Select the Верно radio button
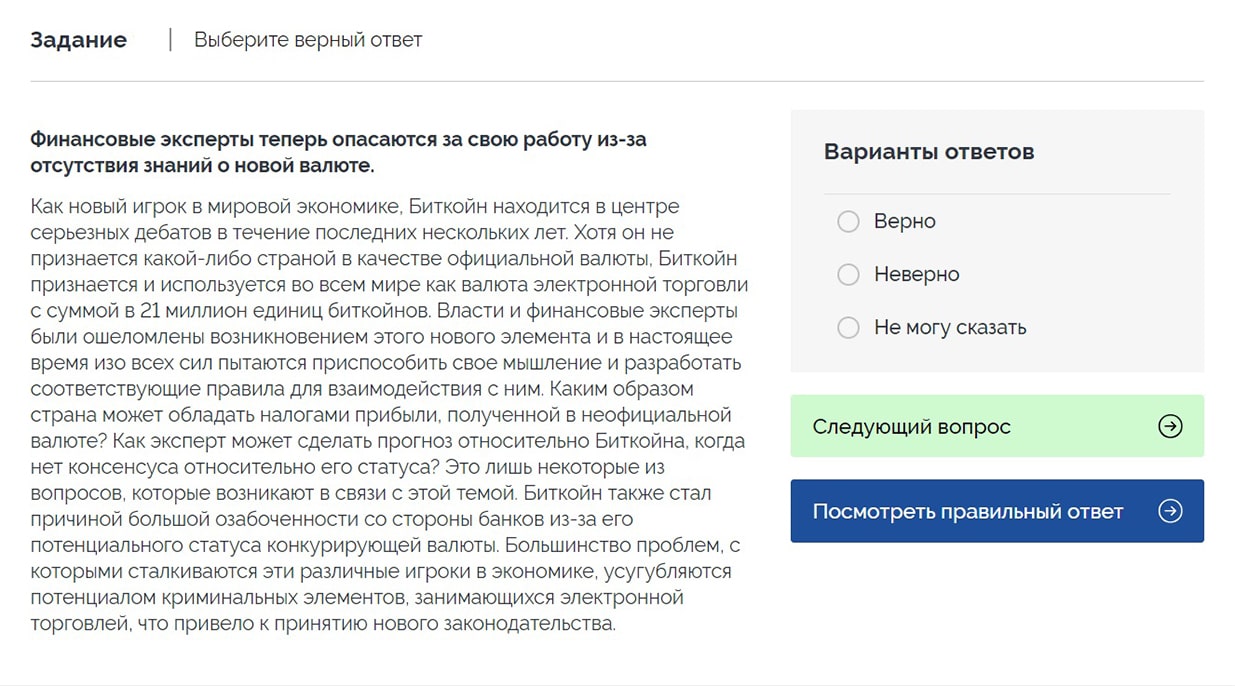The width and height of the screenshot is (1235, 686). (x=848, y=221)
